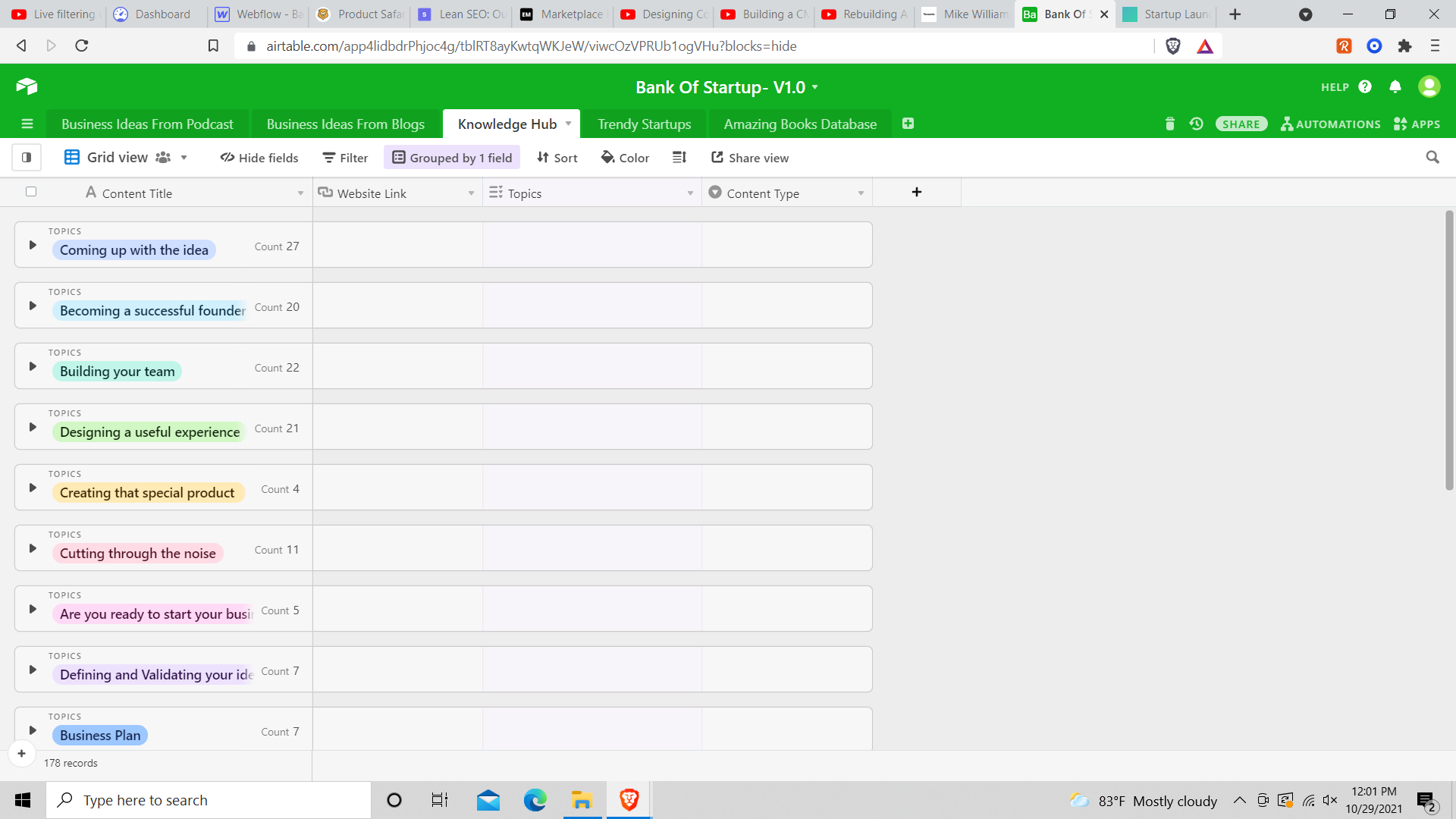
Task: Click the trash bin icon
Action: pos(1169,124)
